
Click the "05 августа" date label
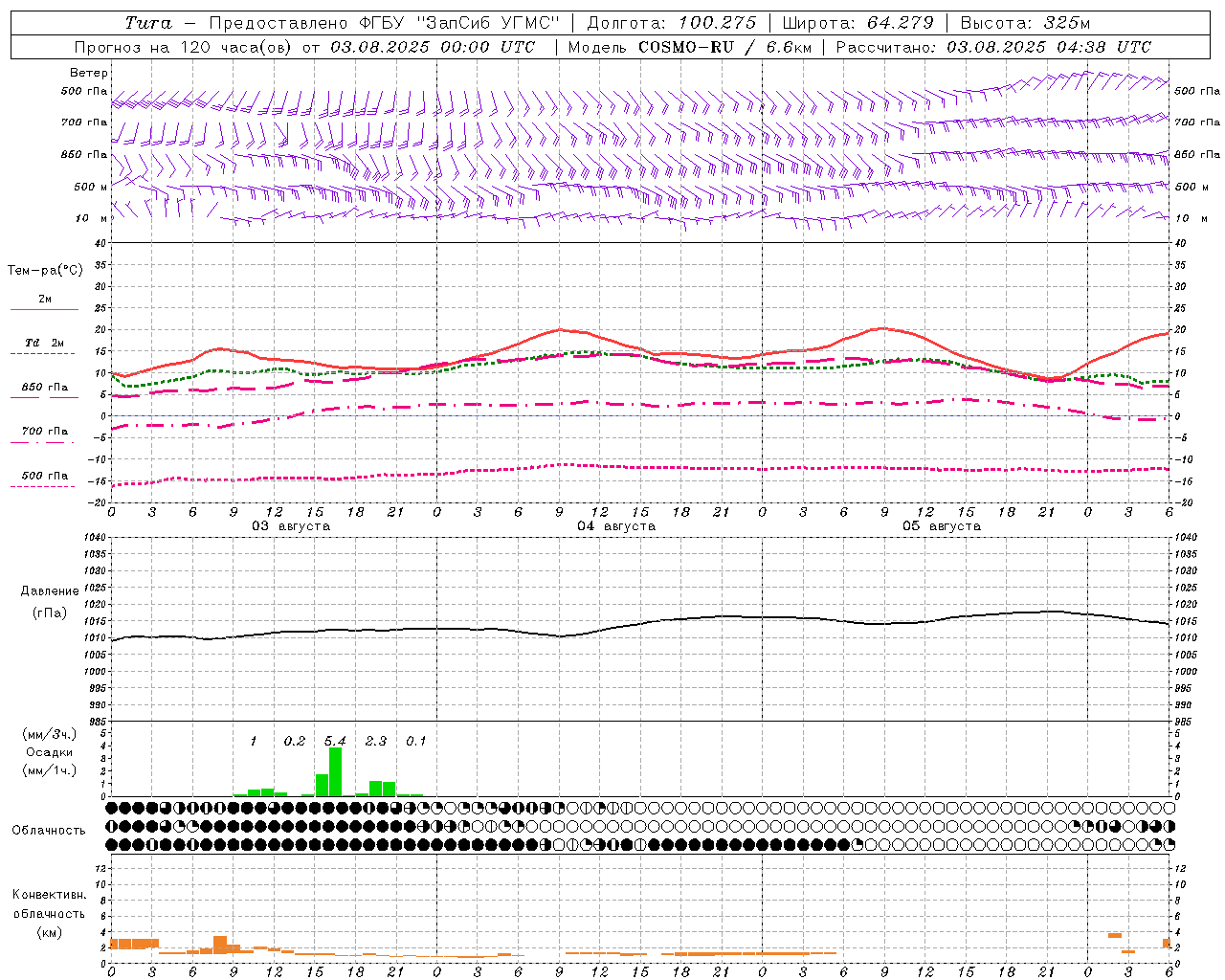942,526
